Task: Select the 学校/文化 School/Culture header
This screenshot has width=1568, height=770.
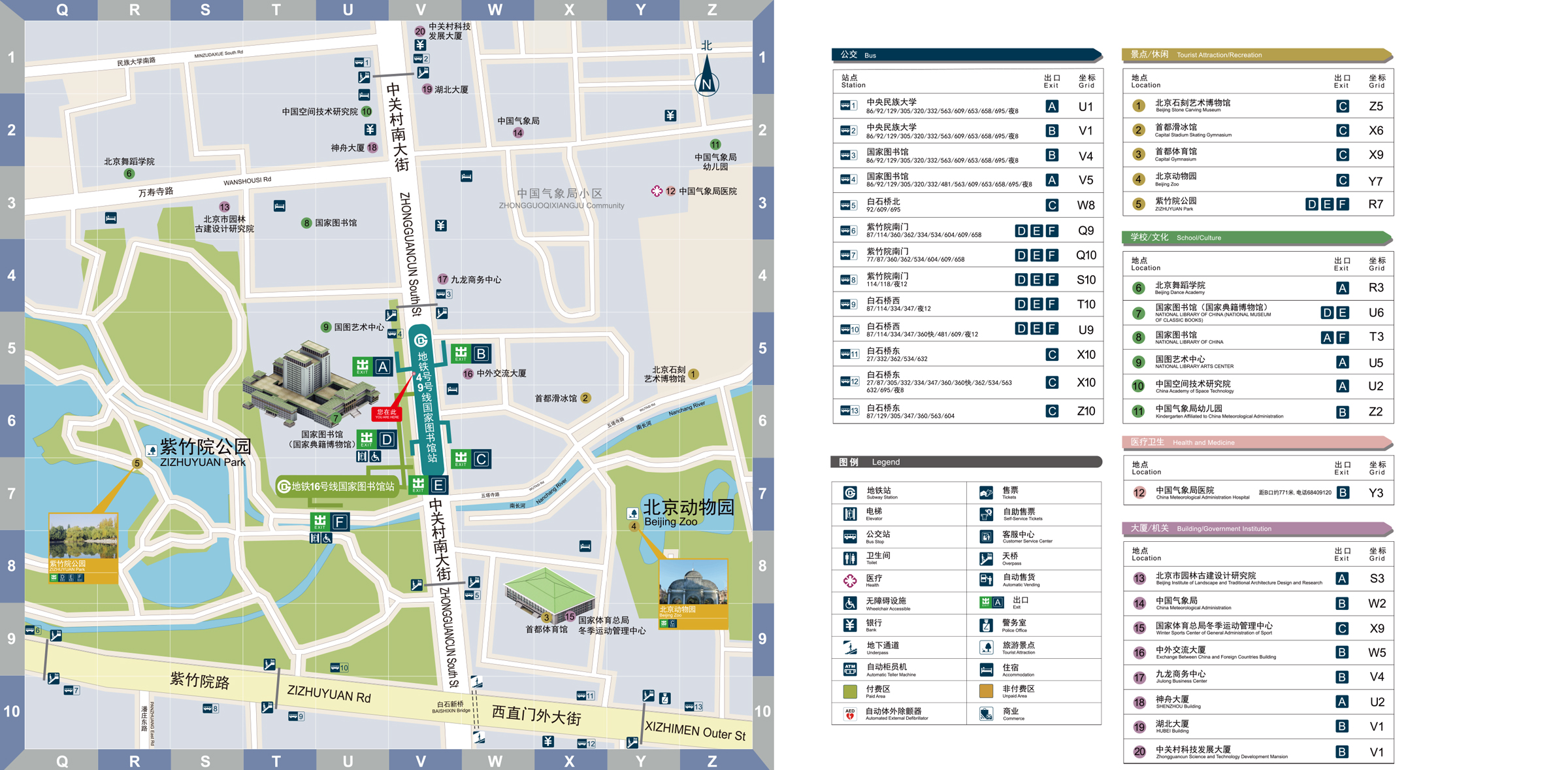Action: (x=1257, y=237)
